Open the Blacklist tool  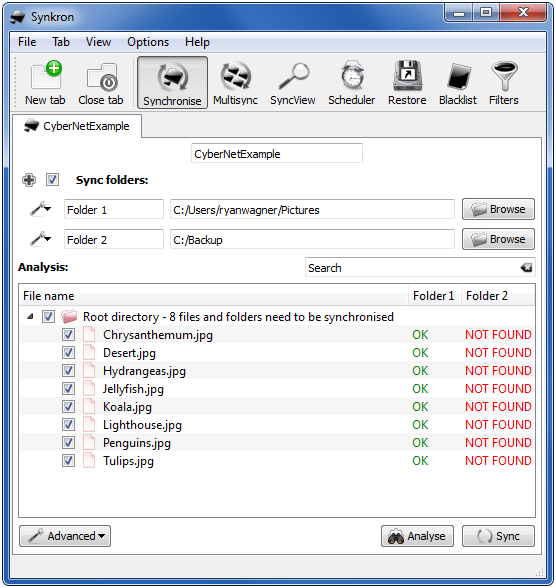tap(458, 83)
